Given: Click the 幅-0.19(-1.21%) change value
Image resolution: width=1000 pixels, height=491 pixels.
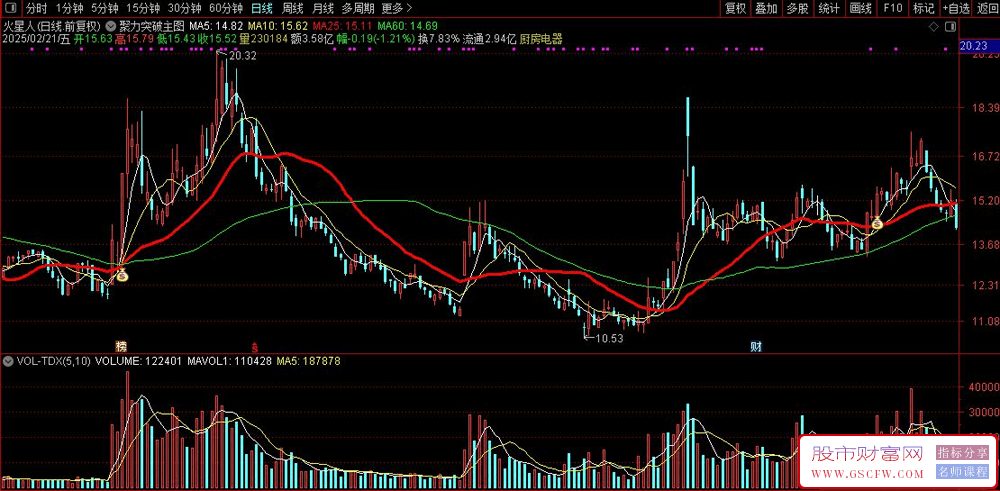Looking at the screenshot, I should point(376,38).
